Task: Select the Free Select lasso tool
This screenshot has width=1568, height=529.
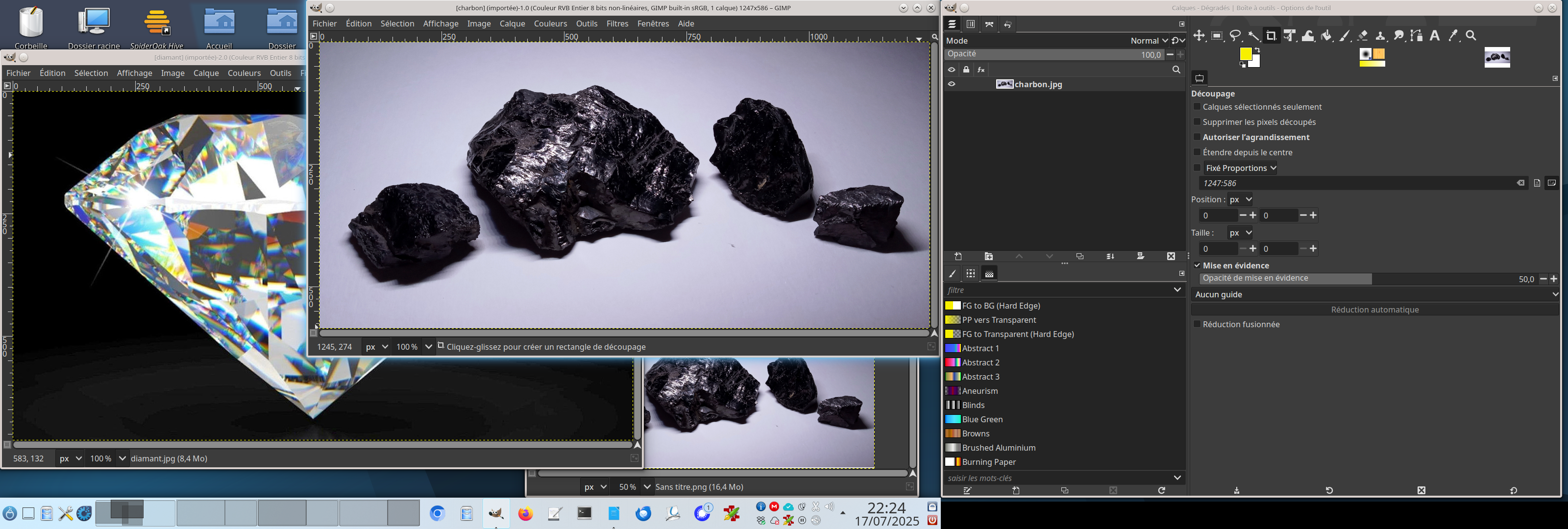Action: tap(1235, 36)
